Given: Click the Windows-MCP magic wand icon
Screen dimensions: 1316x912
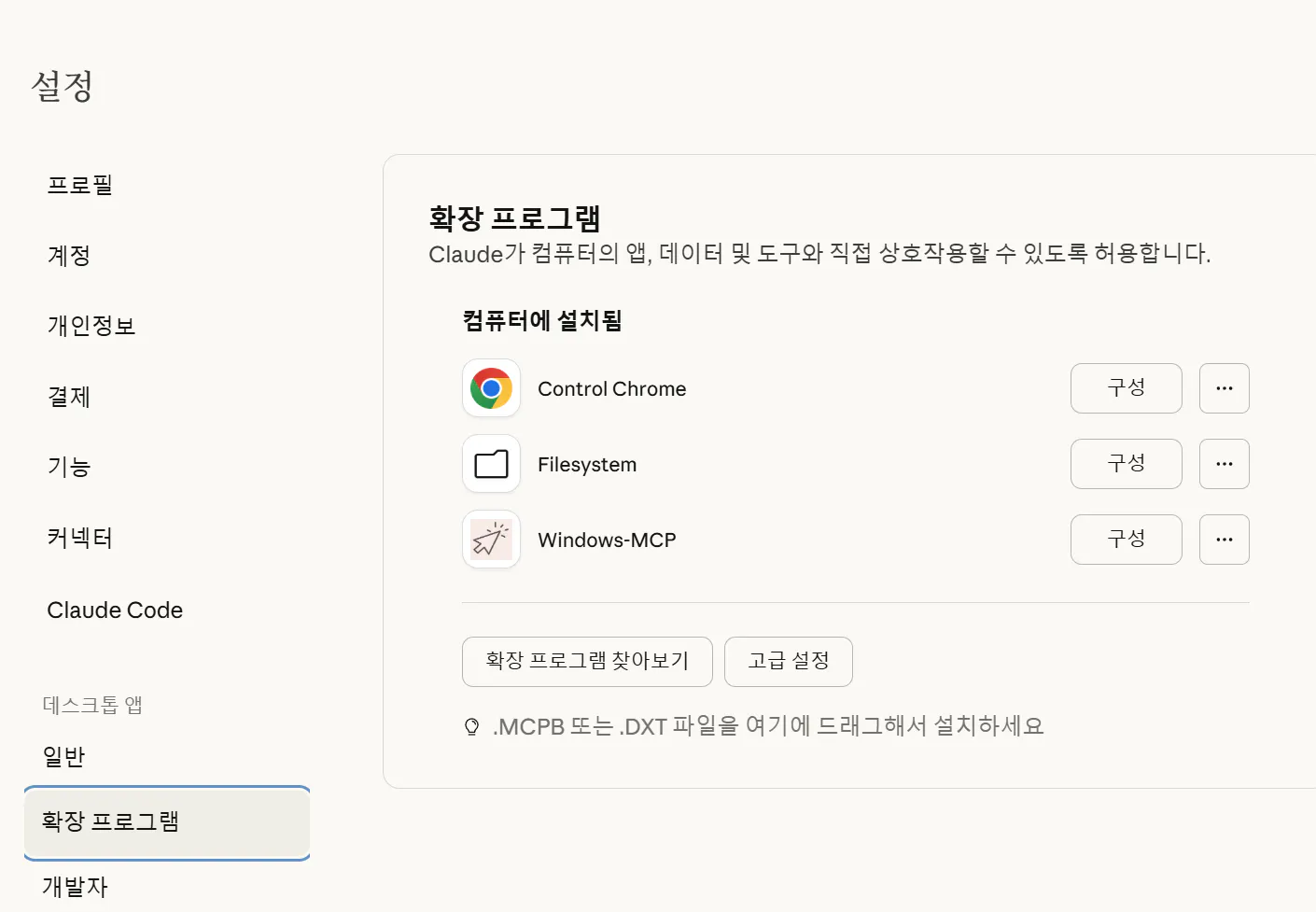Looking at the screenshot, I should point(490,540).
